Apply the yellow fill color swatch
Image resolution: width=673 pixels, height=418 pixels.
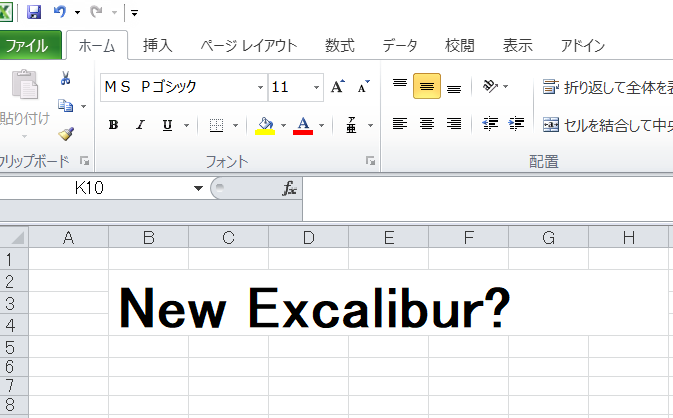265,125
